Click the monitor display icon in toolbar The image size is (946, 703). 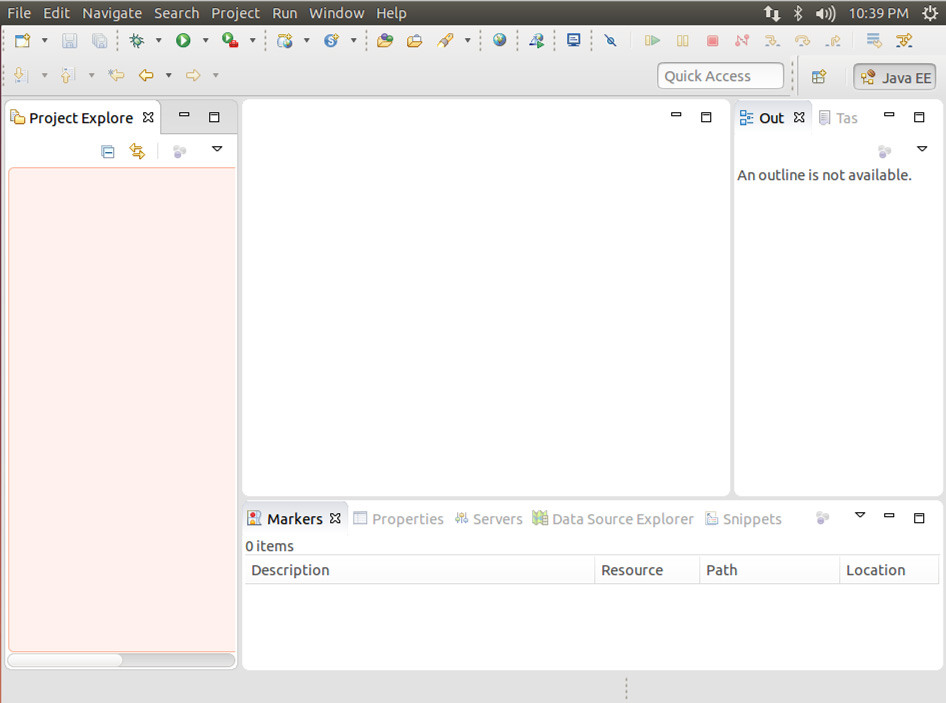tap(573, 40)
